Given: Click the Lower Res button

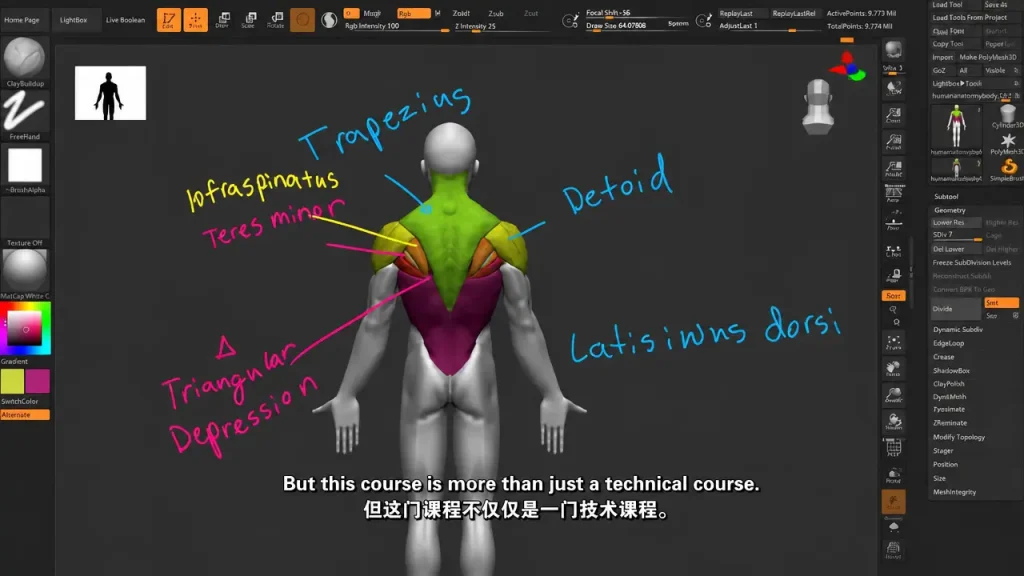Looking at the screenshot, I should tap(956, 223).
